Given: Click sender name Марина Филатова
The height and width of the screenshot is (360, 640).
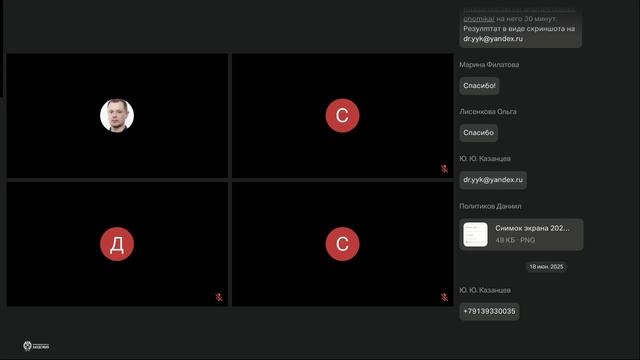Looking at the screenshot, I should click(489, 64).
